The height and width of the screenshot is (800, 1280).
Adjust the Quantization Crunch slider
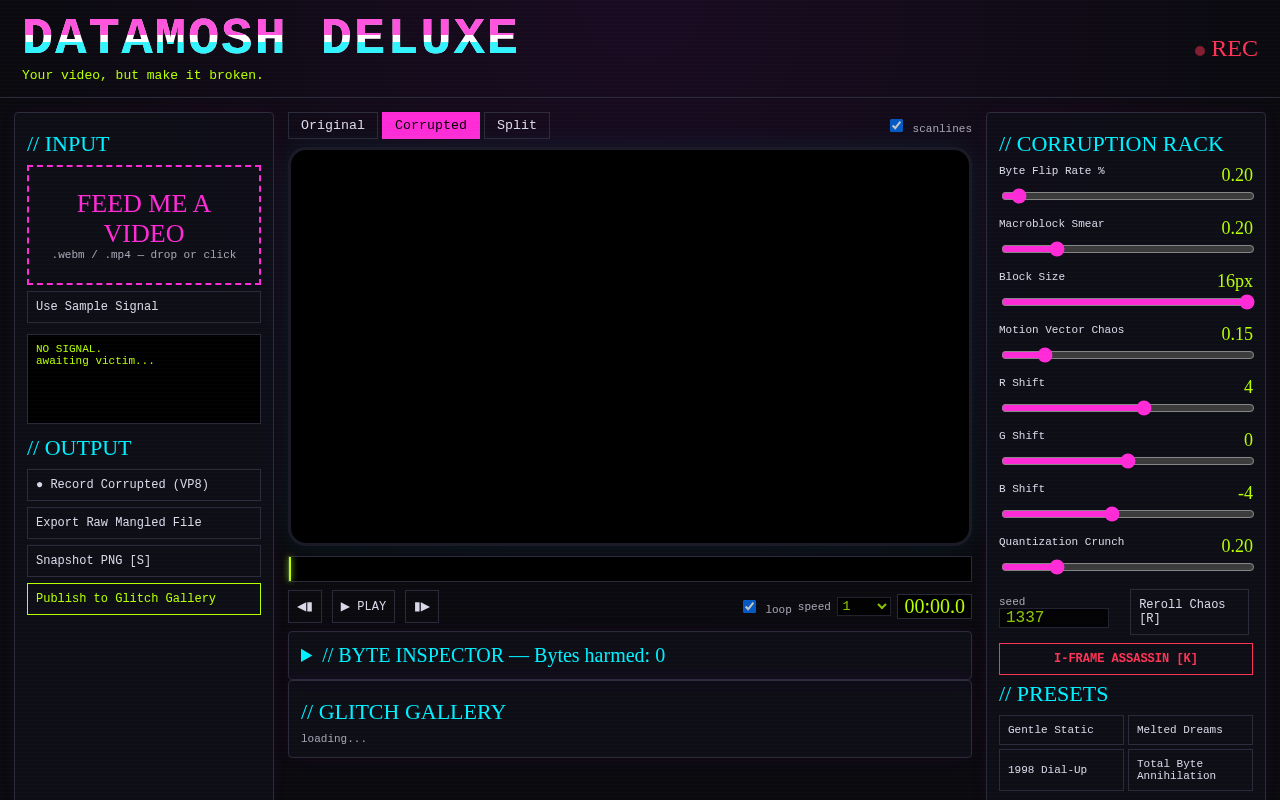(x=1128, y=567)
